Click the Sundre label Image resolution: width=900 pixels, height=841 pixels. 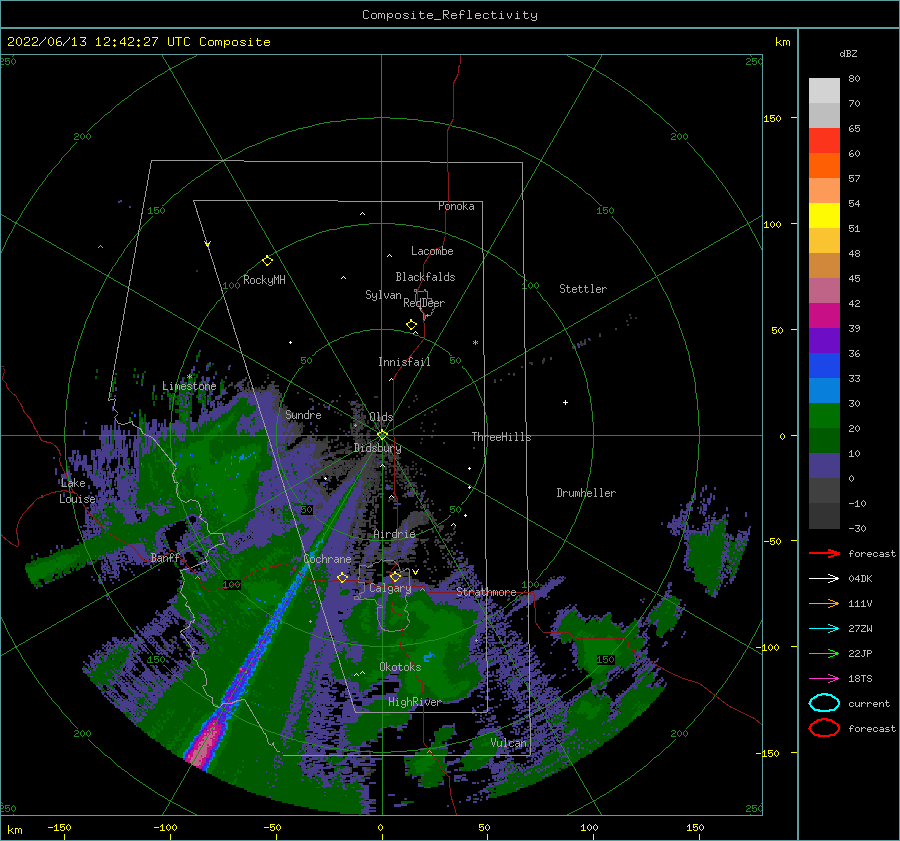pyautogui.click(x=303, y=414)
